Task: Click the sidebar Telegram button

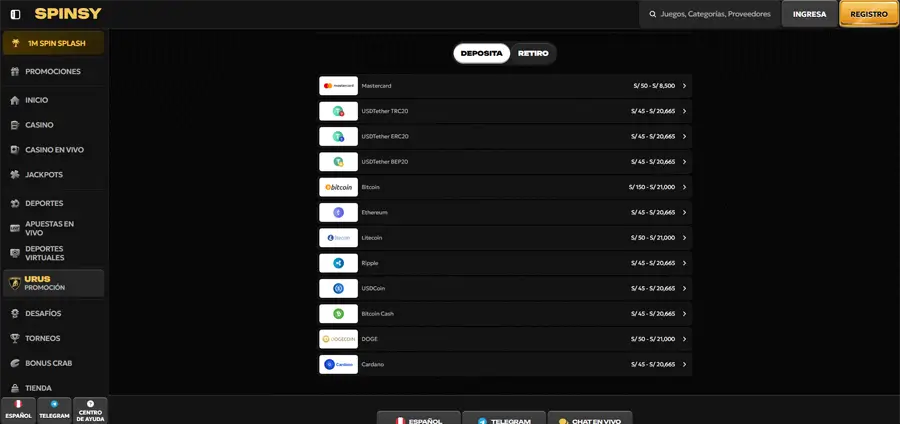Action: coord(55,410)
